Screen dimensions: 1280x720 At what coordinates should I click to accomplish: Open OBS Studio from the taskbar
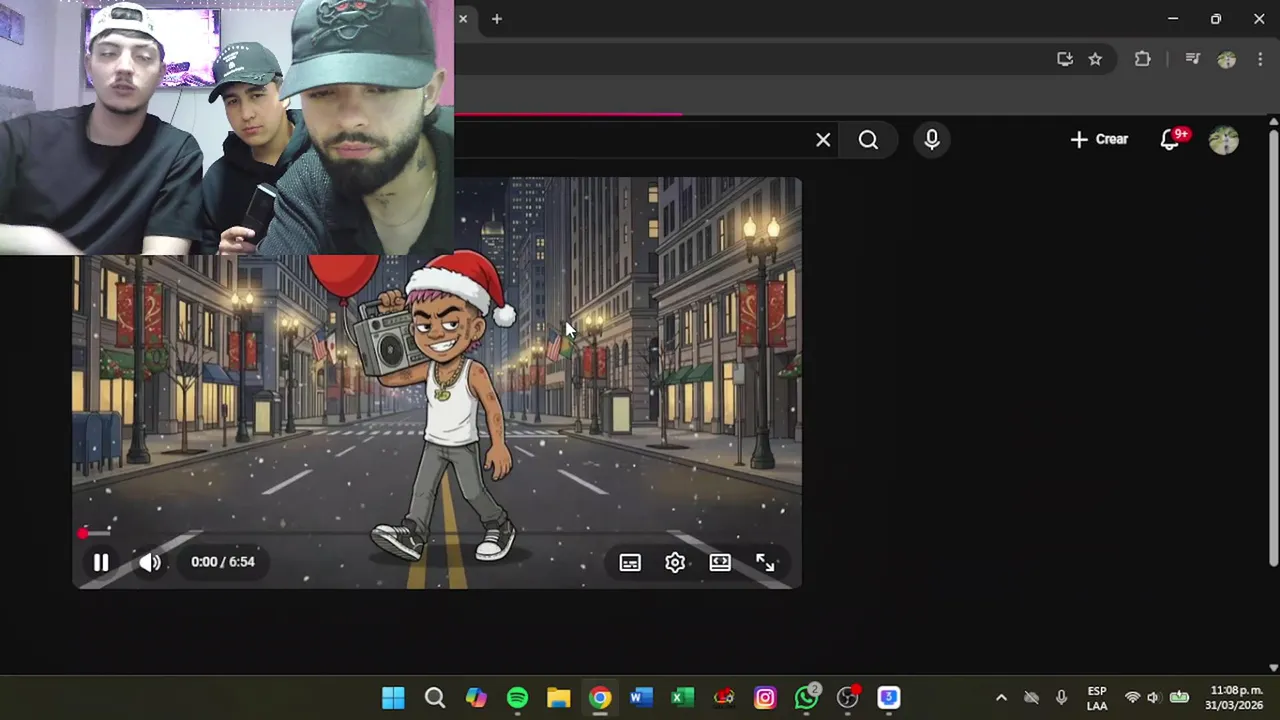pyautogui.click(x=848, y=698)
